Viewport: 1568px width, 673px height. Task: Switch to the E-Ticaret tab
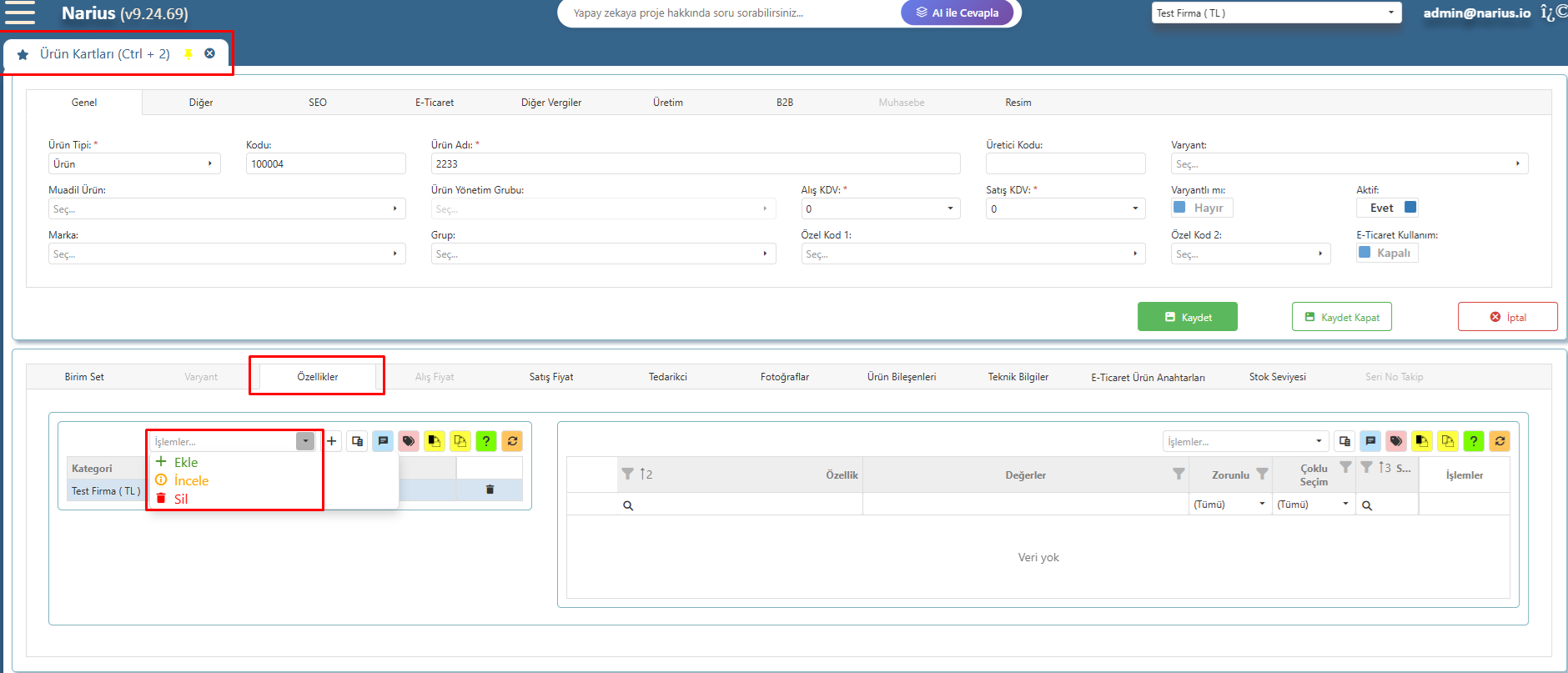(435, 103)
